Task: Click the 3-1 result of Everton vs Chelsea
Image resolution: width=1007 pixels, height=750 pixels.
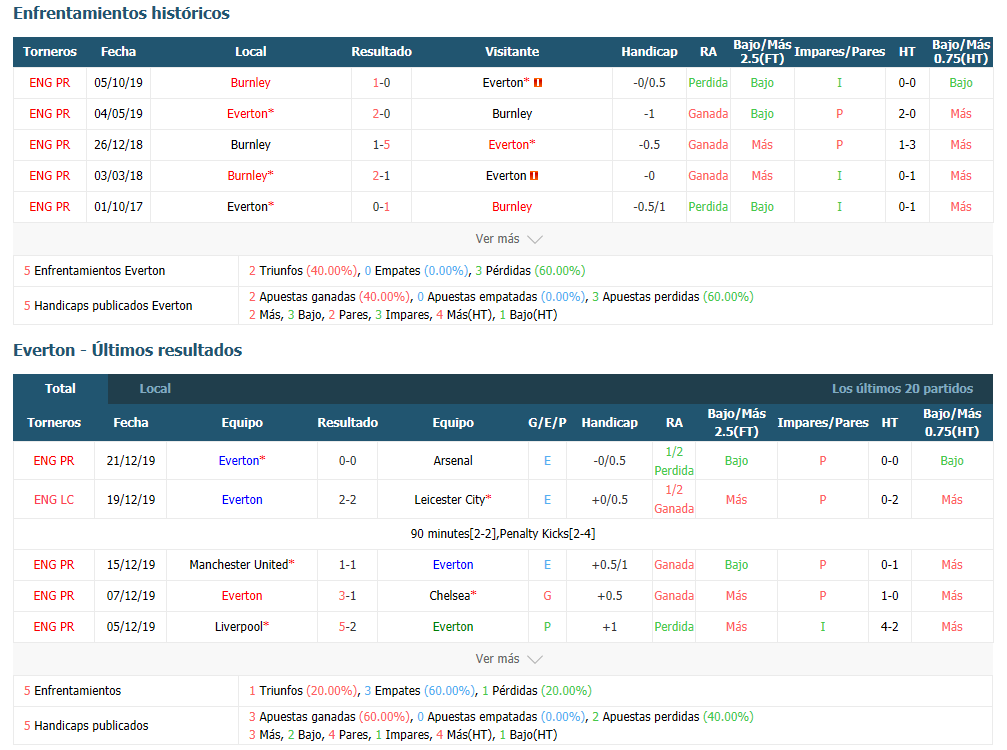Action: point(347,596)
